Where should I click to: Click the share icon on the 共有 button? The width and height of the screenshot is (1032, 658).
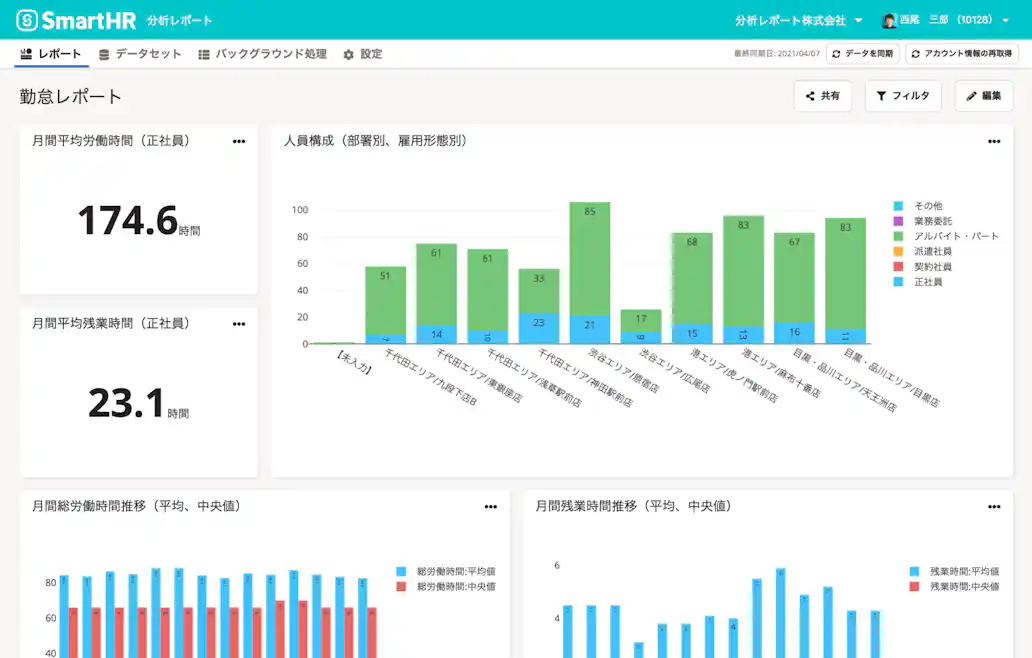click(809, 96)
